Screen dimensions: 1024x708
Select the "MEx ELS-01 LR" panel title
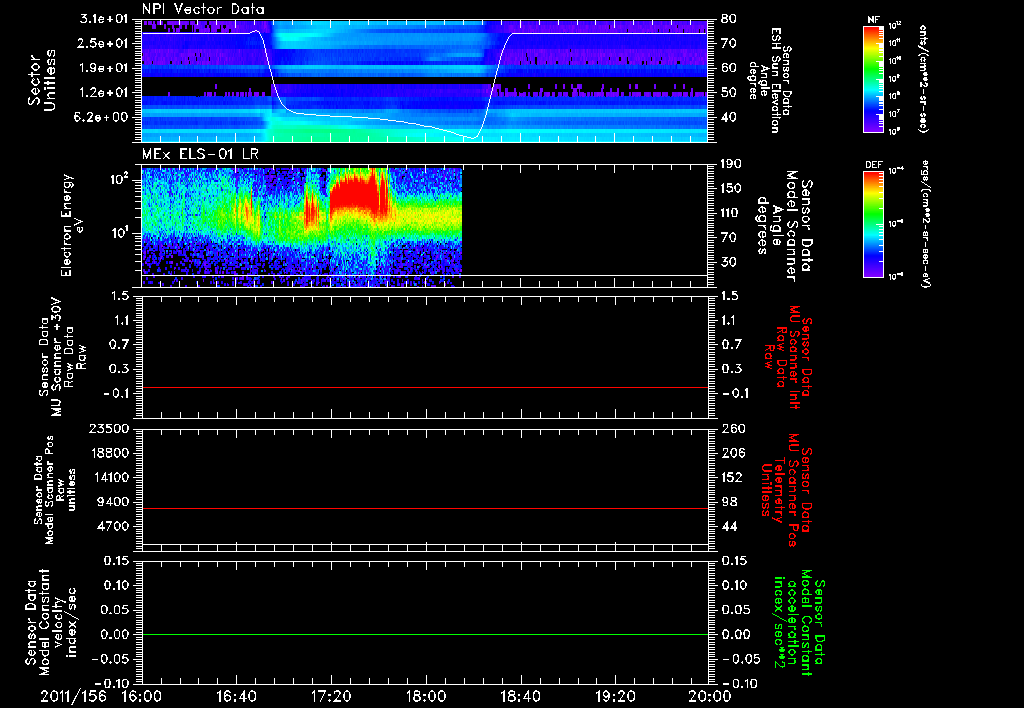[x=200, y=154]
